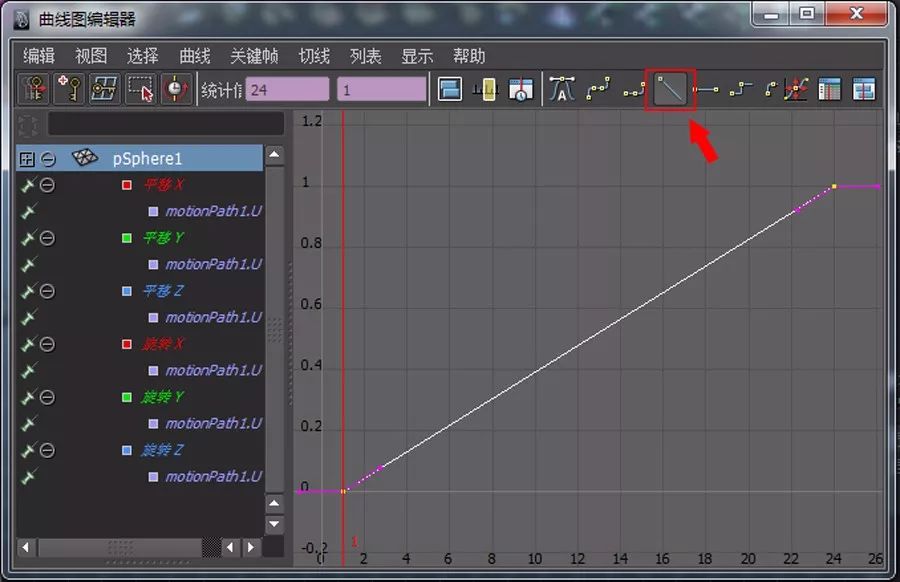Click the graph editor title bar icon
Viewport: 900px width, 582px height.
(22, 20)
